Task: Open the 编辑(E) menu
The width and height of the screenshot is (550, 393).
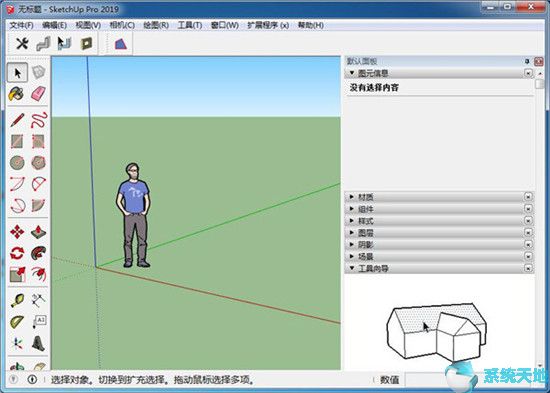Action: click(x=54, y=25)
